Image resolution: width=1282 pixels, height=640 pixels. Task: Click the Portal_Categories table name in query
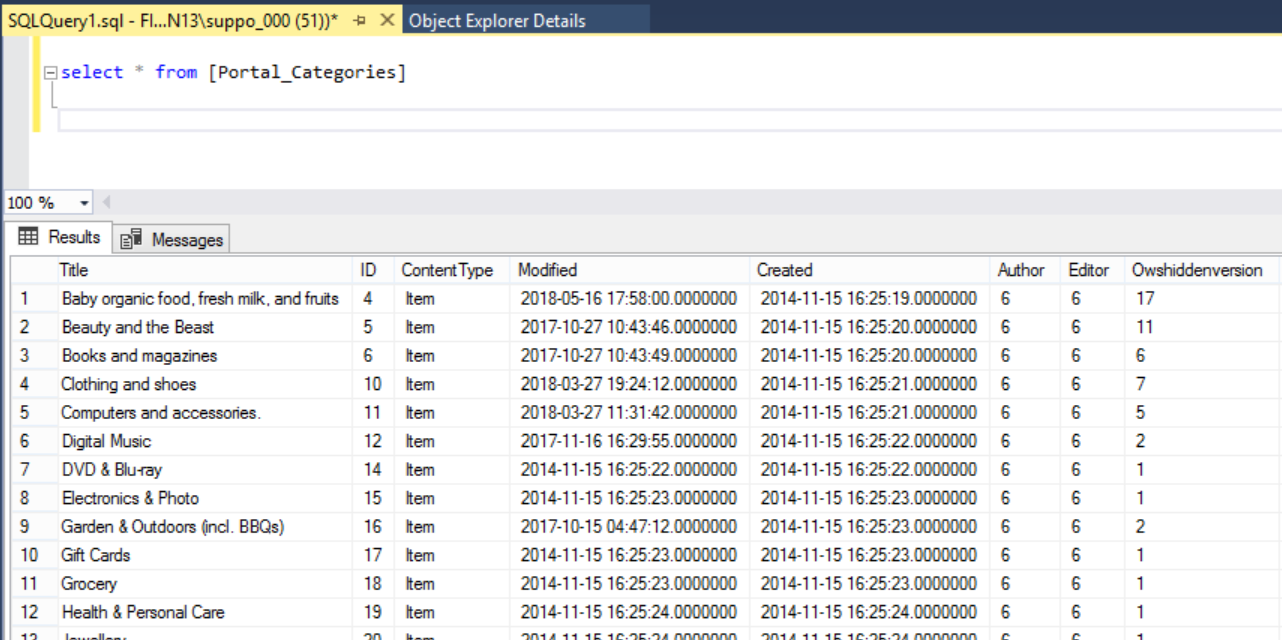tap(307, 73)
